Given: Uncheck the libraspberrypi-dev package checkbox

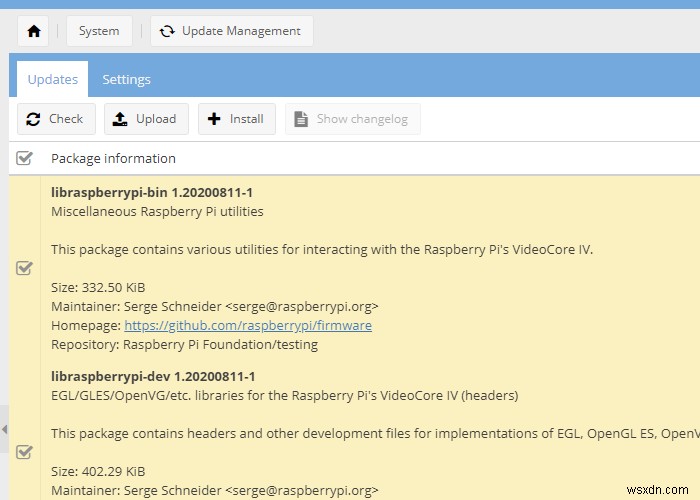Looking at the screenshot, I should coord(24,452).
